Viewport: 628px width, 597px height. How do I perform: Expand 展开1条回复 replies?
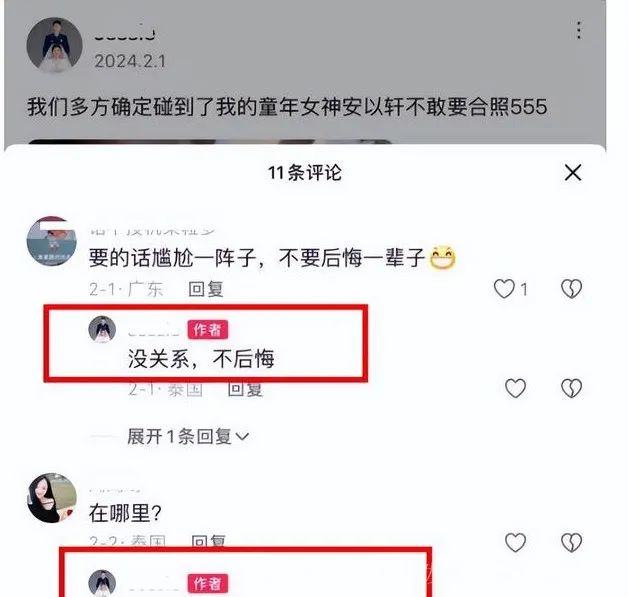pyautogui.click(x=188, y=436)
